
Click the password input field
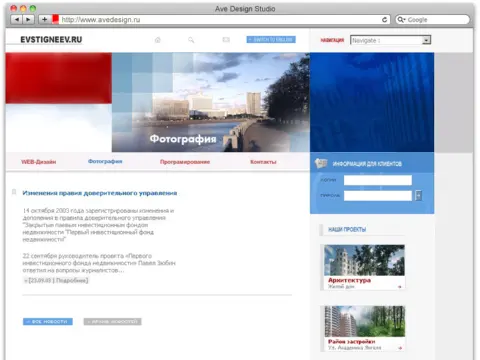point(378,196)
